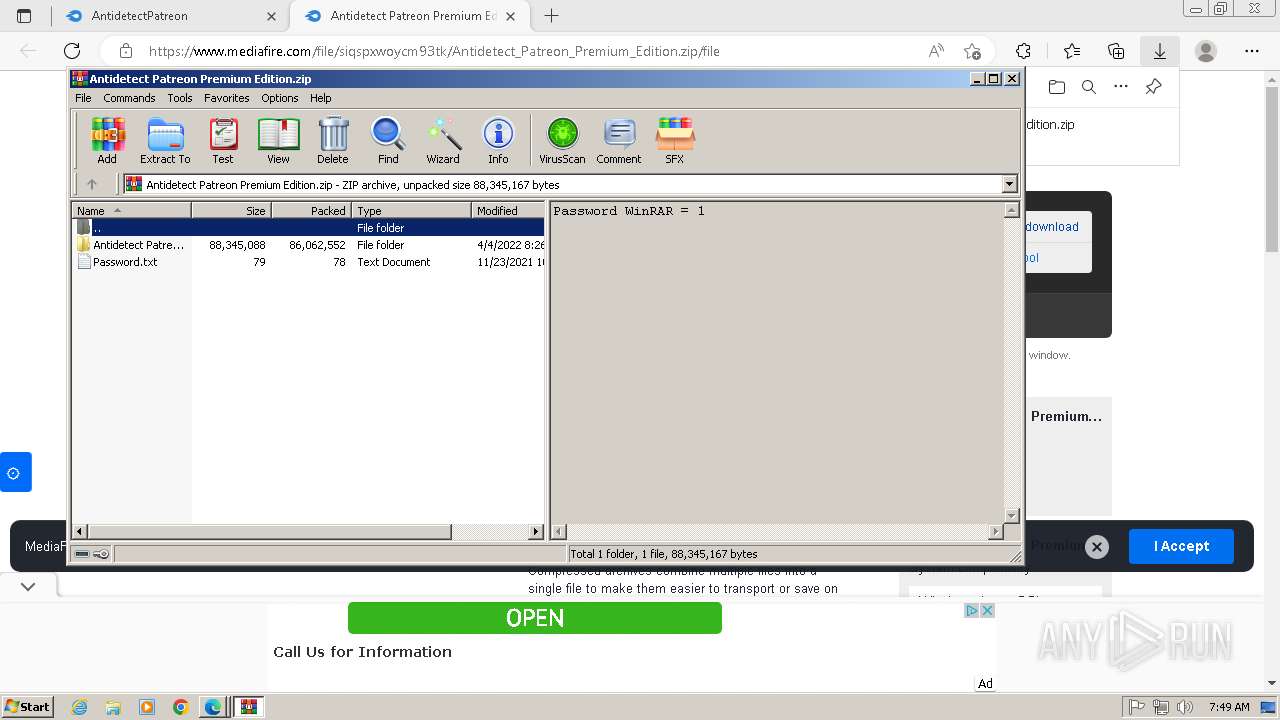Screen dimensions: 1280x720
Task: Click the Comment toolbar icon
Action: (x=619, y=140)
